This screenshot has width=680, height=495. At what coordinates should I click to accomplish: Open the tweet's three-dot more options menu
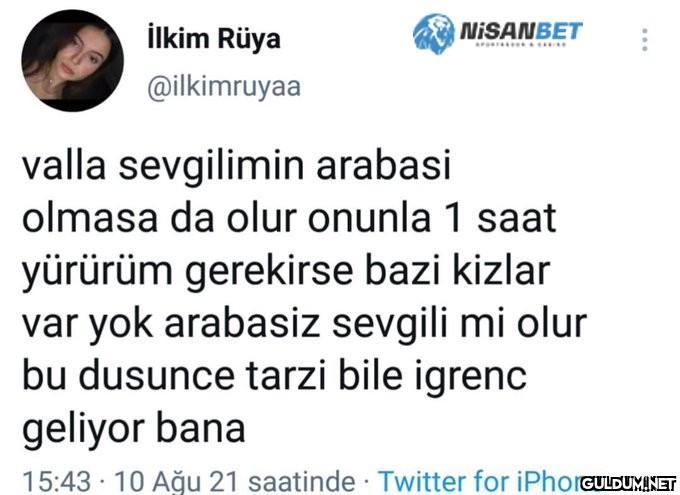pos(645,39)
